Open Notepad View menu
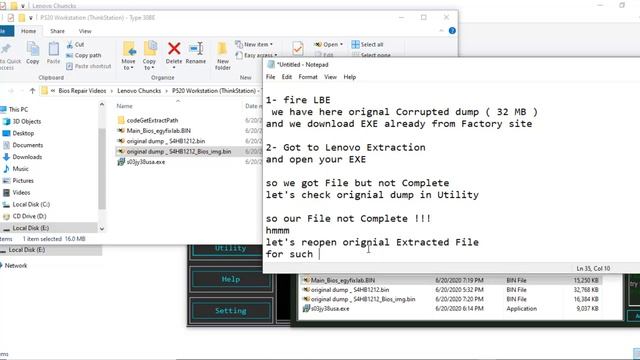Viewport: 640px width, 360px height. tap(330, 77)
